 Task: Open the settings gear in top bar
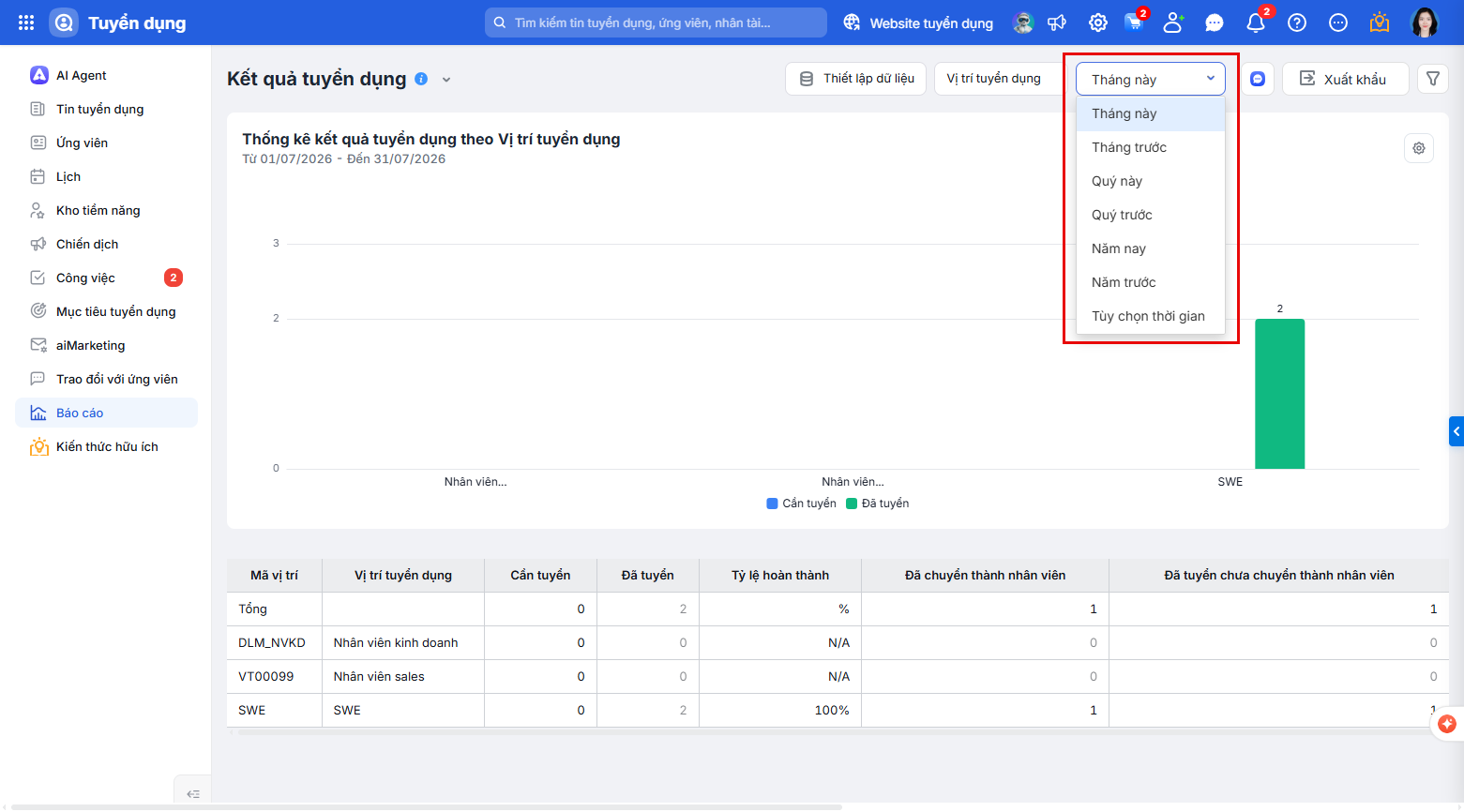coord(1098,23)
